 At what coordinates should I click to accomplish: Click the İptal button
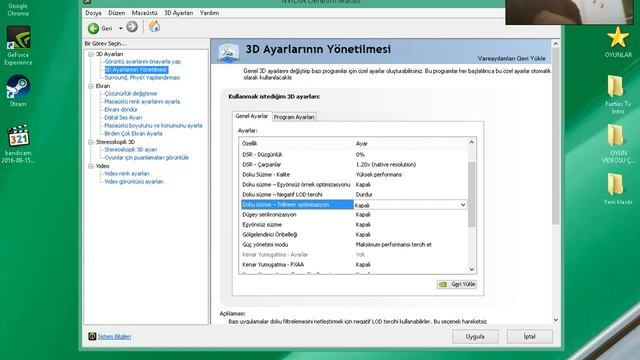[530, 337]
